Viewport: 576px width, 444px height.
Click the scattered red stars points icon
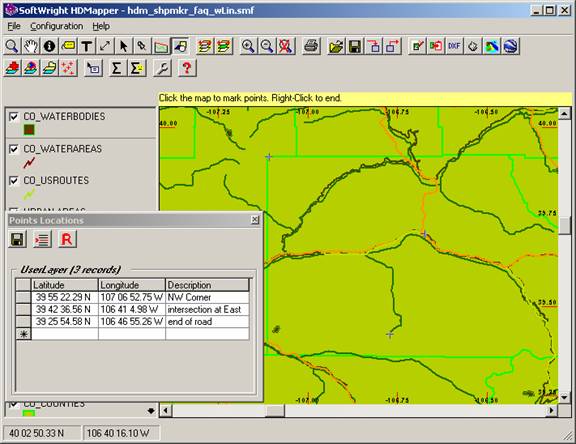click(68, 68)
